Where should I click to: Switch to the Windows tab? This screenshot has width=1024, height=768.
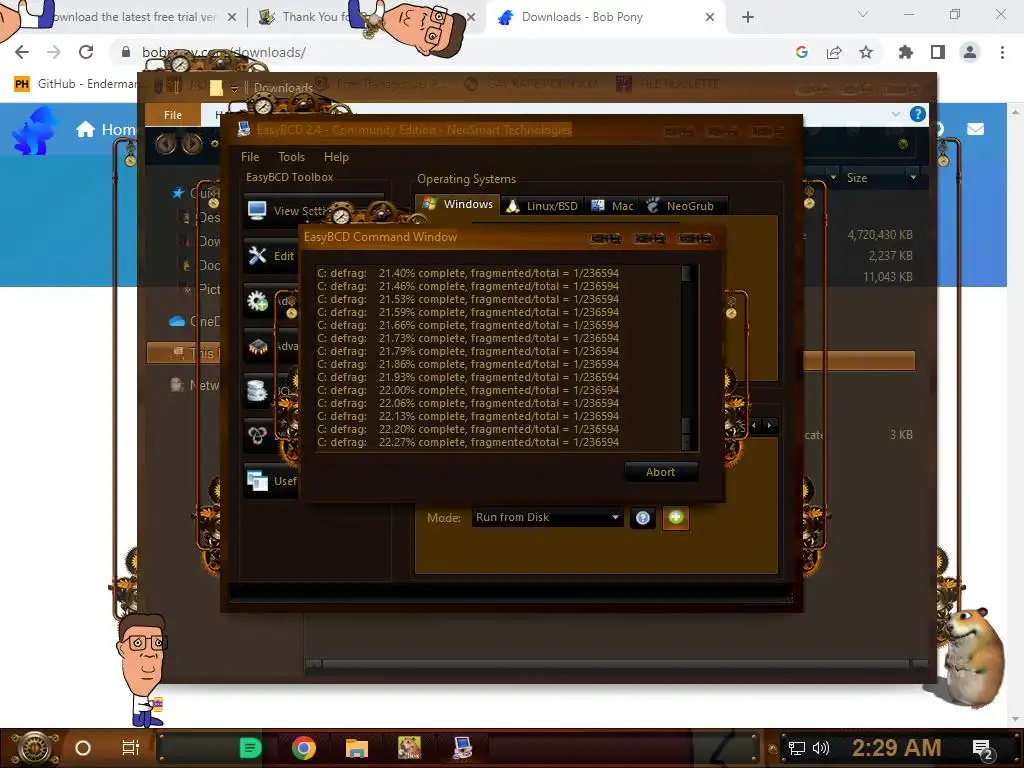[x=458, y=204]
